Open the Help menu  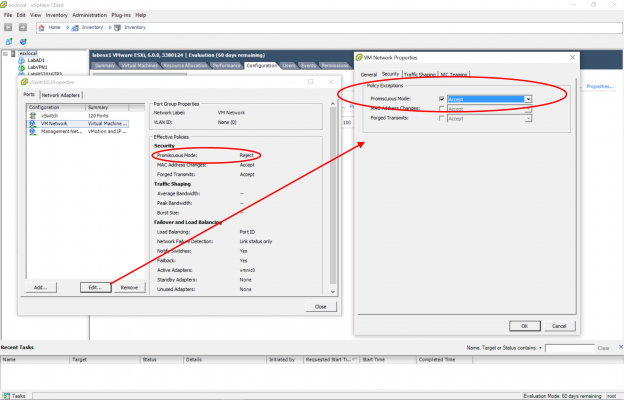[x=140, y=15]
